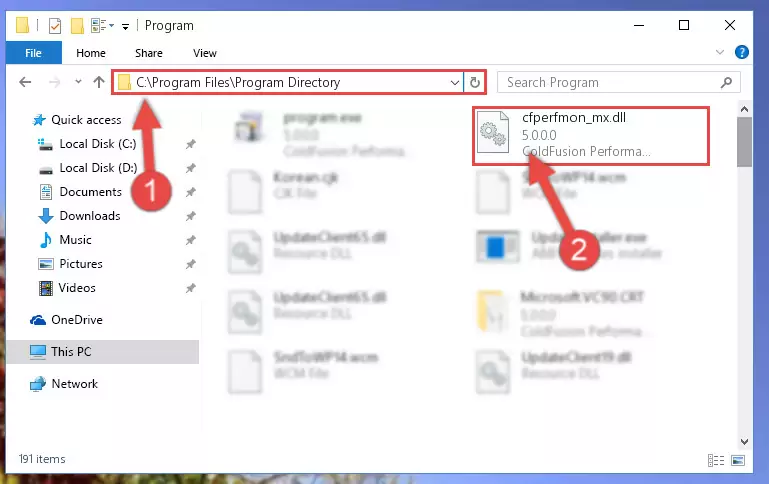Open Local Disk (C:) in sidebar
The height and width of the screenshot is (484, 769).
[x=98, y=144]
